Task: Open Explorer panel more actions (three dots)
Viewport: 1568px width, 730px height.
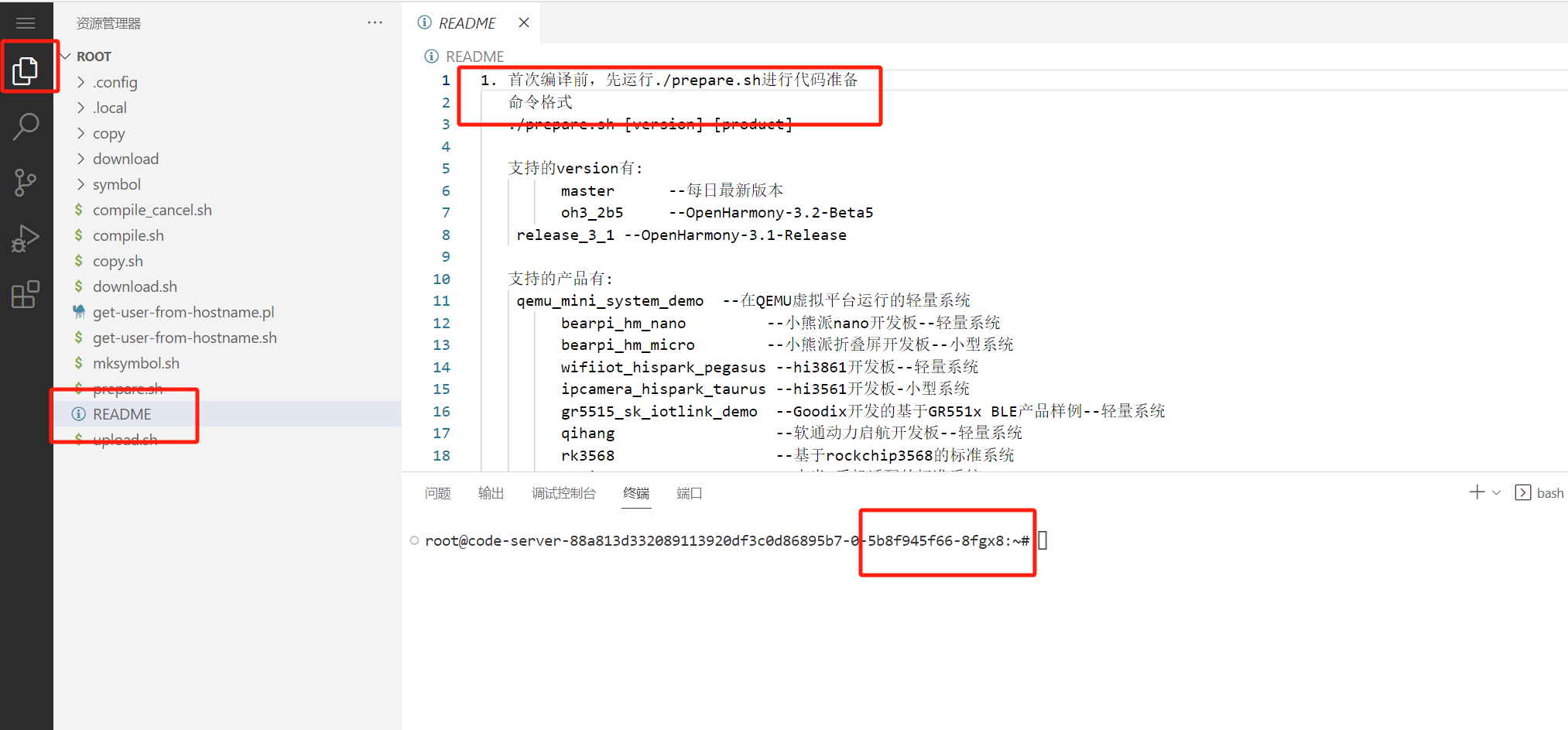Action: point(375,23)
